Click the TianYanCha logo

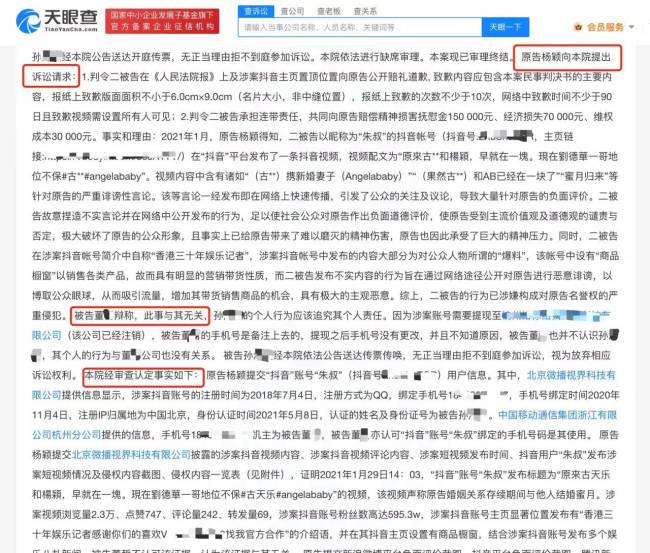click(57, 21)
